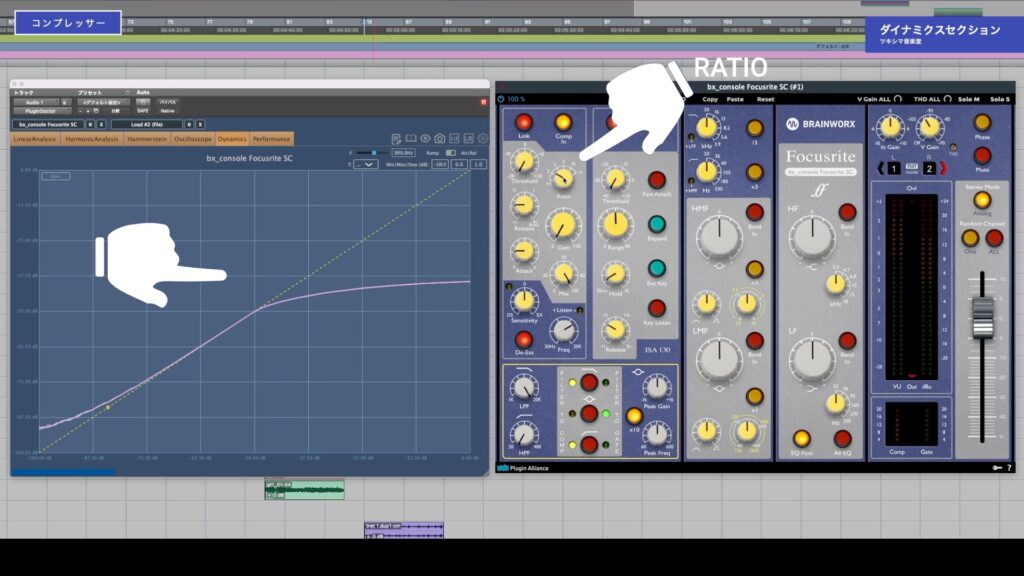Viewport: 1024px width, 576px height.
Task: Adjust the de-esser Sensitivity knob
Action: click(523, 301)
